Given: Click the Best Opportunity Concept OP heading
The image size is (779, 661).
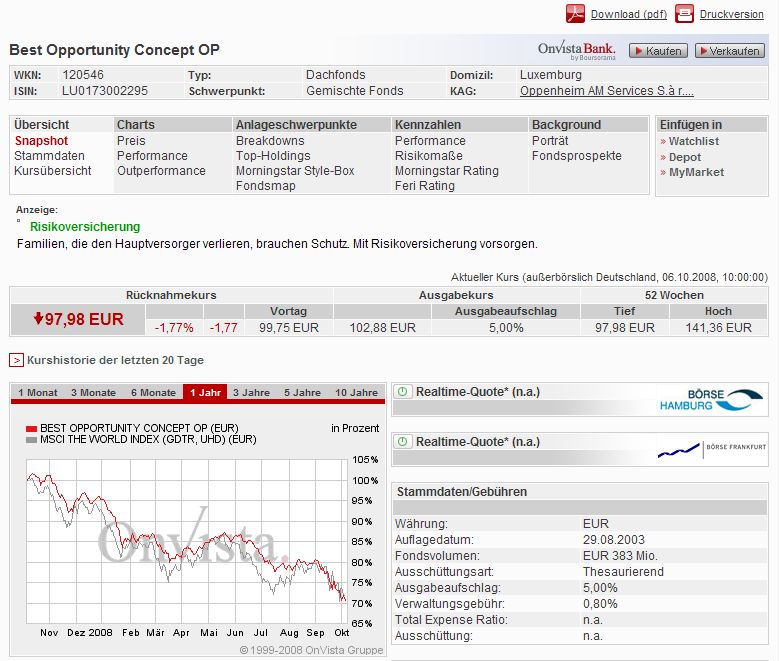Looking at the screenshot, I should 114,50.
